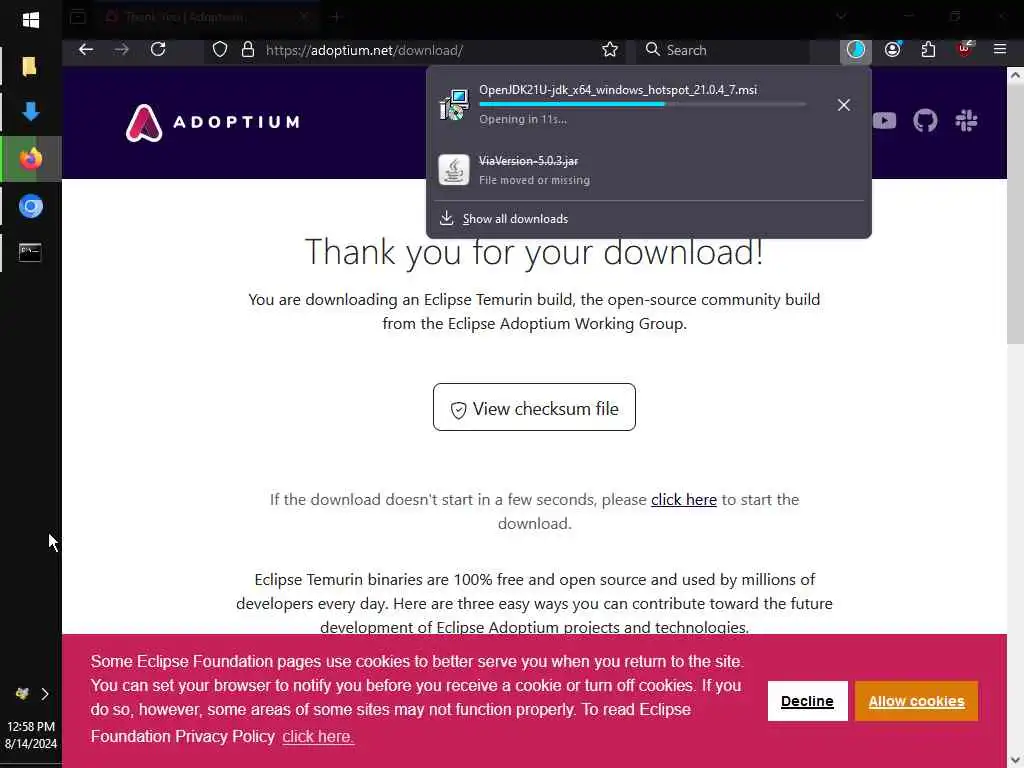Toggle the downloads panel toolbar button

pyautogui.click(x=856, y=50)
